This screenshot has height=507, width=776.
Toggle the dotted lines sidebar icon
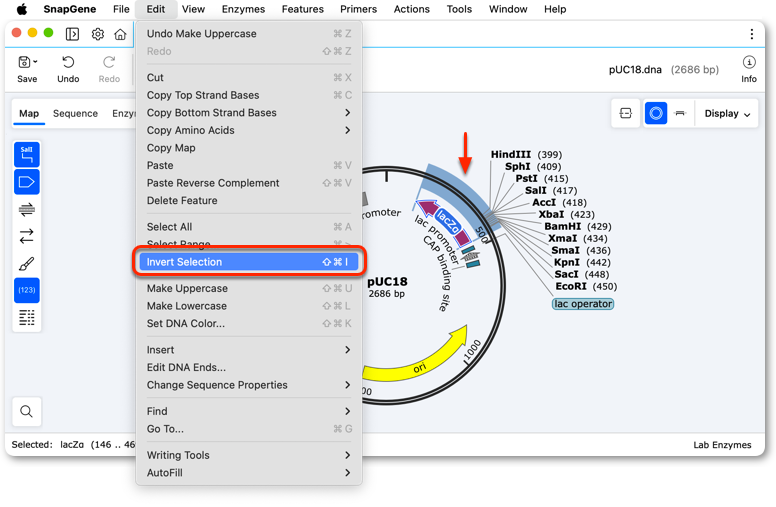(x=27, y=317)
